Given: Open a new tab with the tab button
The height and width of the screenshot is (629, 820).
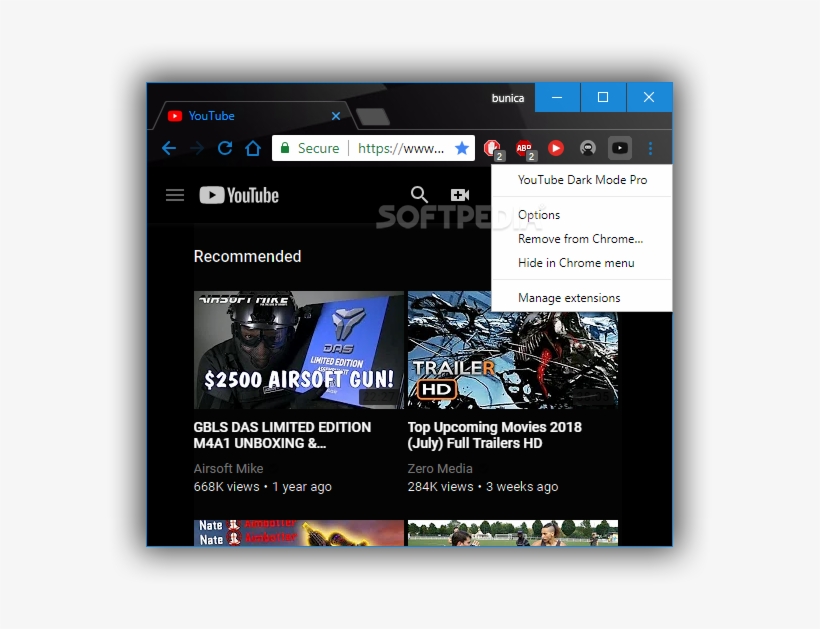Looking at the screenshot, I should (x=372, y=117).
